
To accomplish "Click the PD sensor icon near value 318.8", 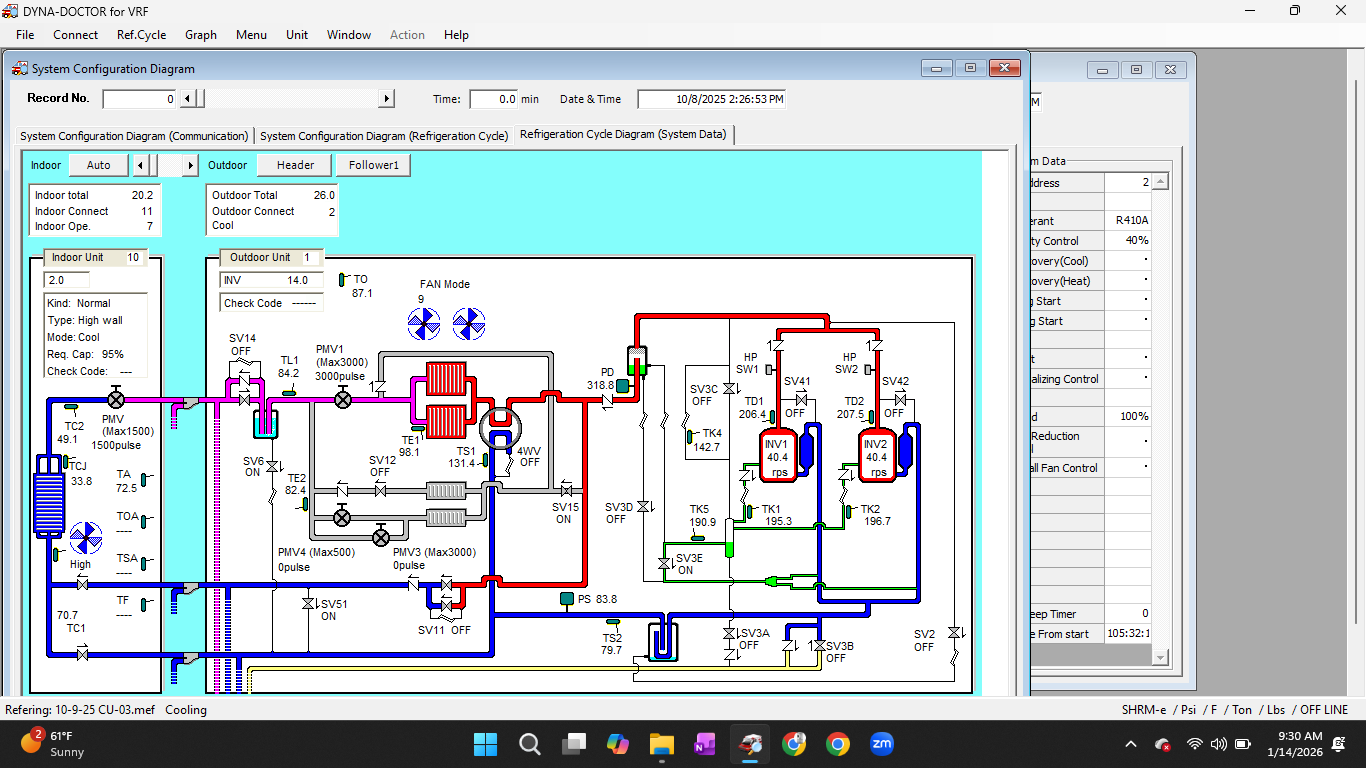I will click(x=623, y=384).
